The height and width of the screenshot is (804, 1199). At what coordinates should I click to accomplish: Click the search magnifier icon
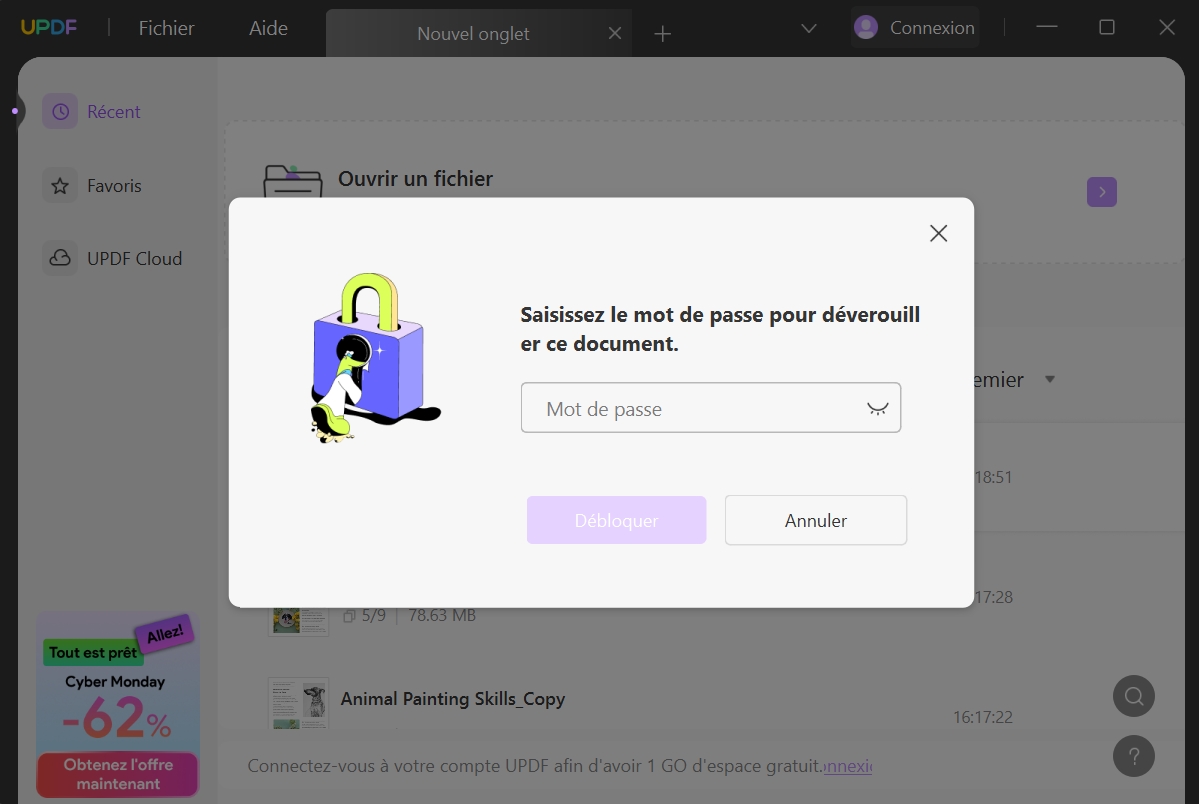tap(1133, 695)
